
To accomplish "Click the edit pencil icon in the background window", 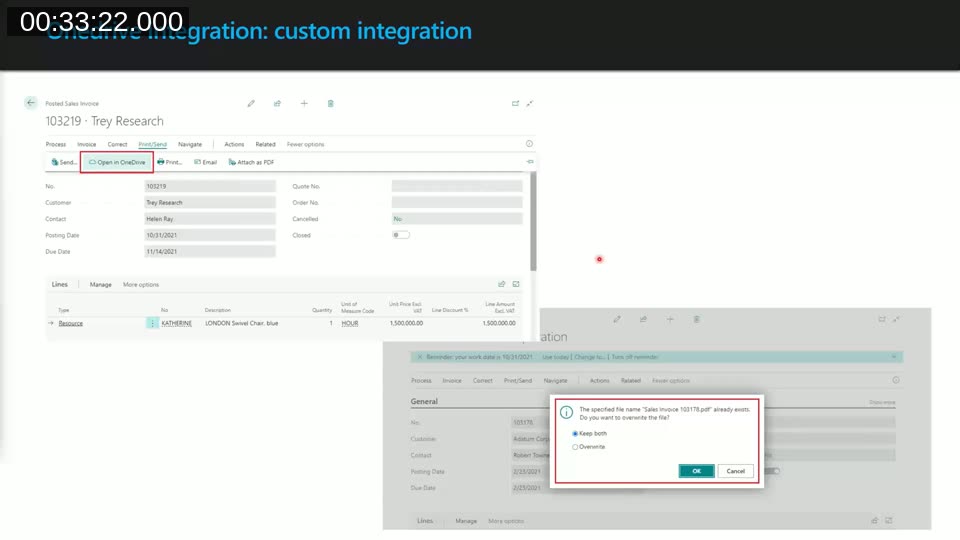I will (x=617, y=319).
